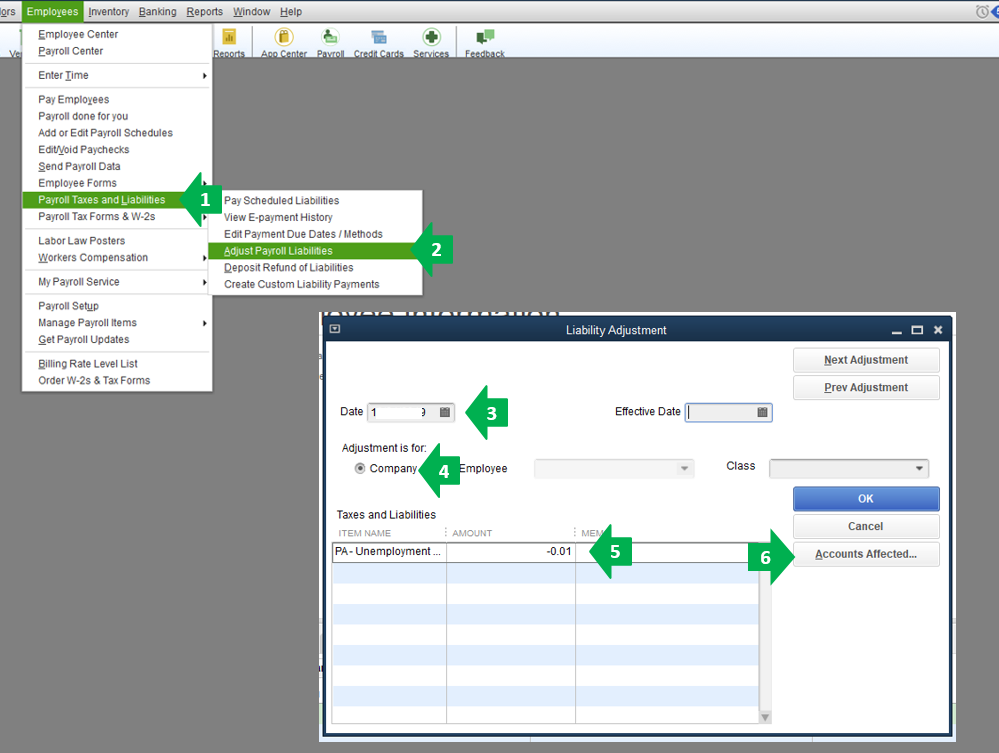Select the Company radio button

click(x=360, y=468)
